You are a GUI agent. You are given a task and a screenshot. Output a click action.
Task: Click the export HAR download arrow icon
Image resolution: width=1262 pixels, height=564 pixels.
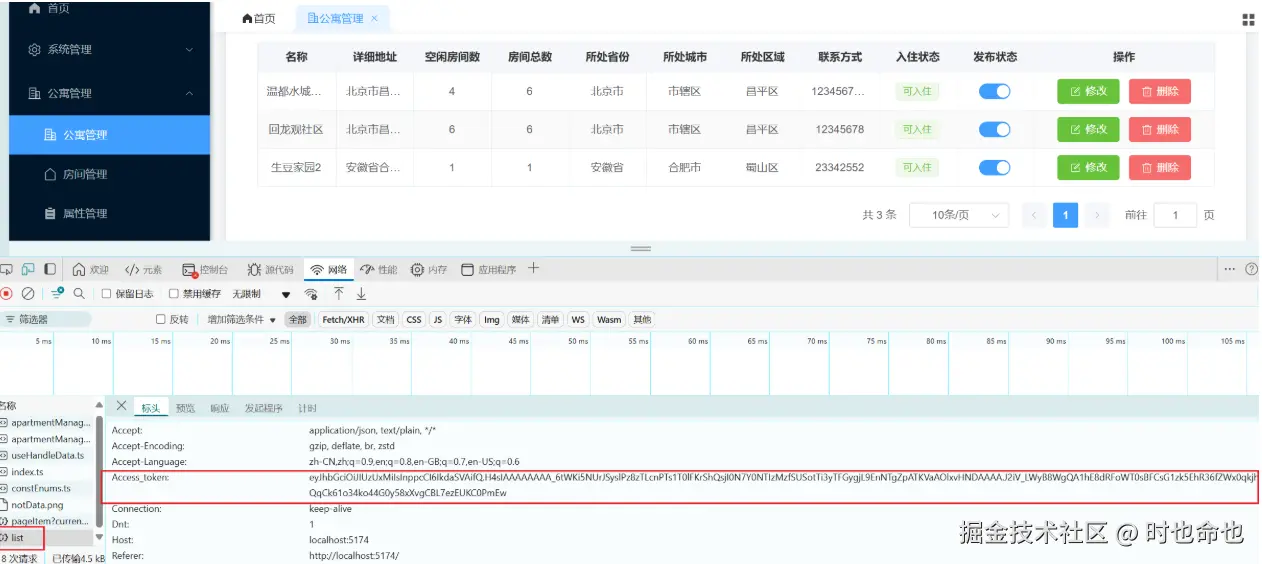coord(361,294)
